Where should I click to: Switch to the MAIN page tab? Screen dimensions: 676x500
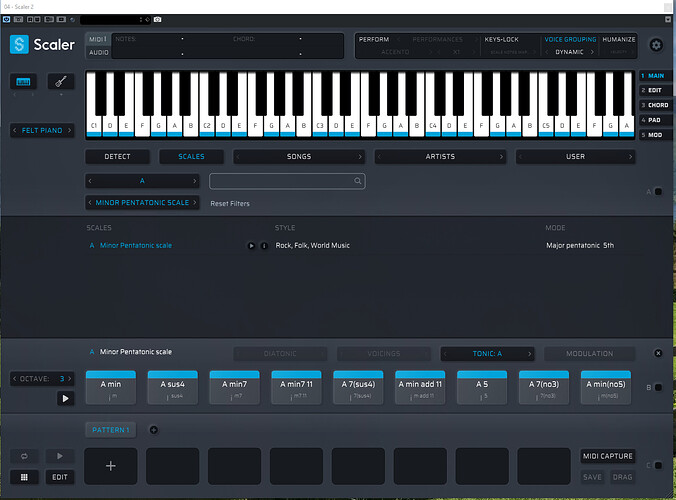click(x=655, y=76)
